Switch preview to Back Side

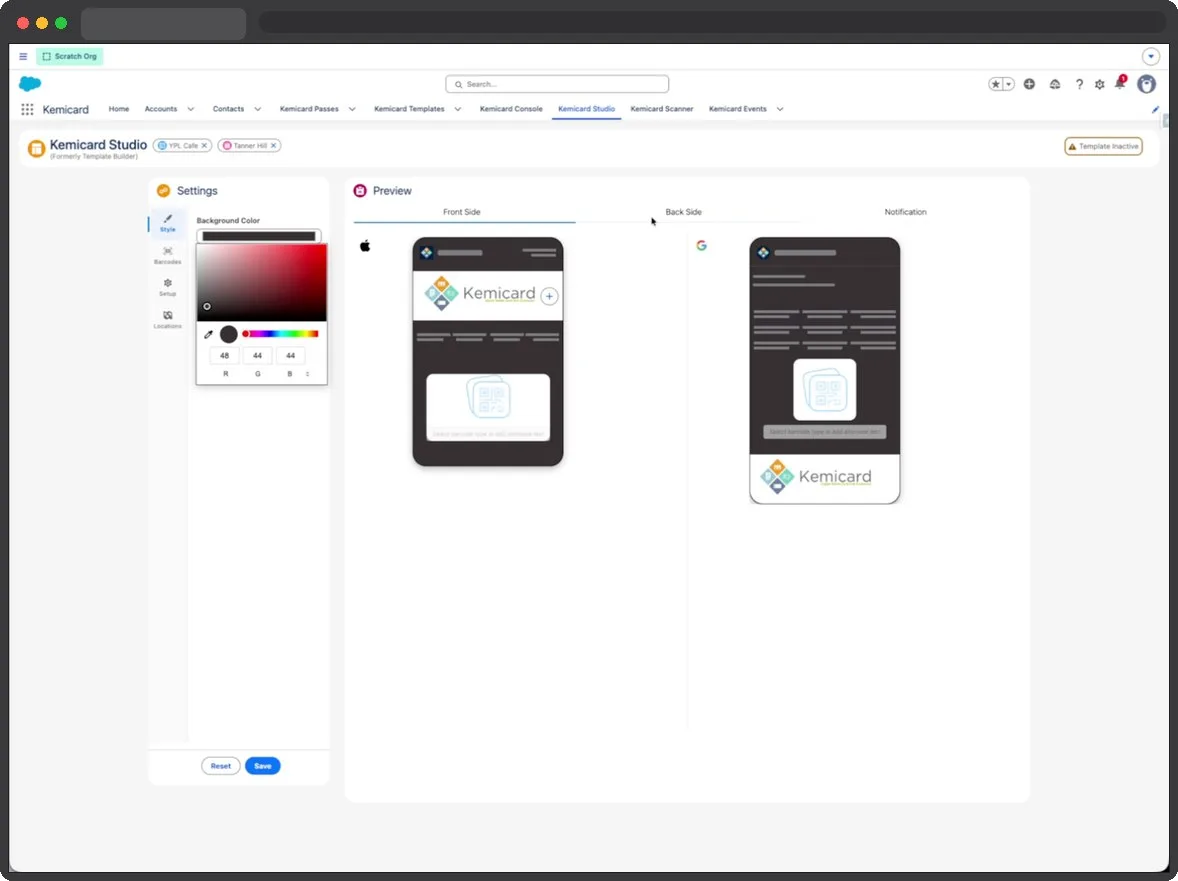684,212
